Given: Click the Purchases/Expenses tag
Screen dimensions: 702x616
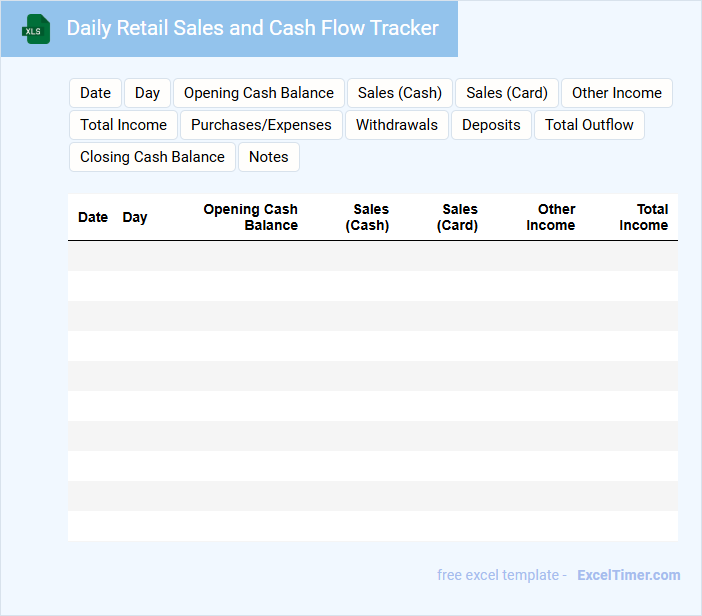Looking at the screenshot, I should click(261, 125).
